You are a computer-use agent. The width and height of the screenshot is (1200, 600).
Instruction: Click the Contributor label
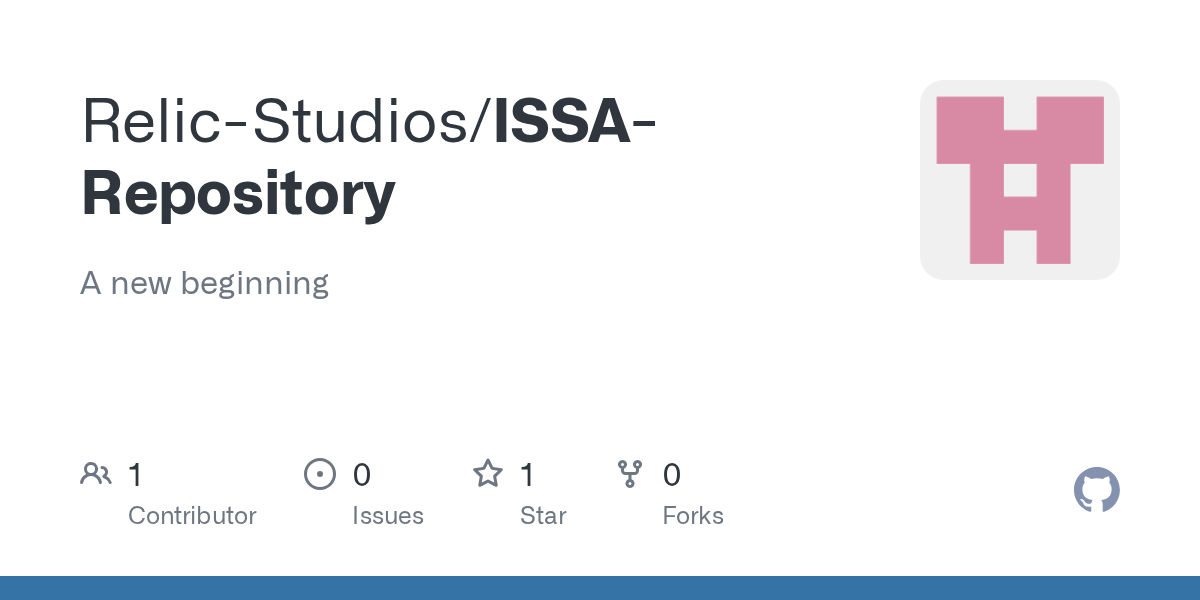pos(192,516)
